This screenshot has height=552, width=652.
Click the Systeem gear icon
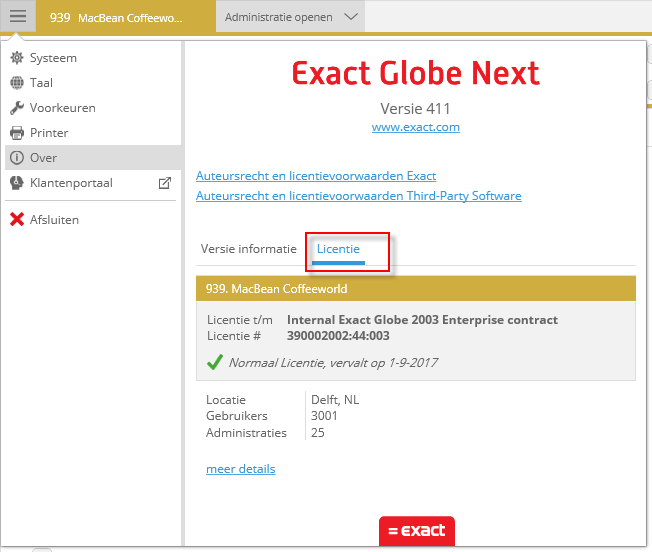pyautogui.click(x=17, y=58)
